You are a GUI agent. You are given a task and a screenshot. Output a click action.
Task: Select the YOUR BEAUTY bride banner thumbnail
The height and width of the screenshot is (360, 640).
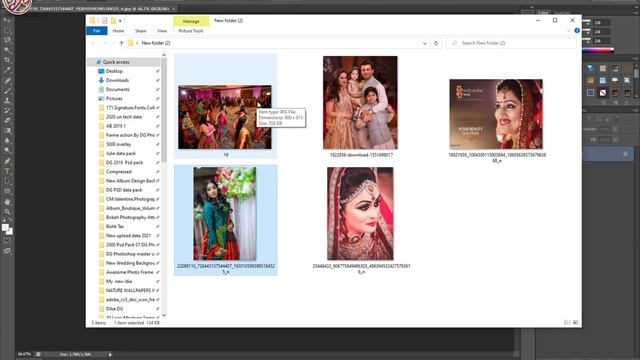tap(496, 114)
